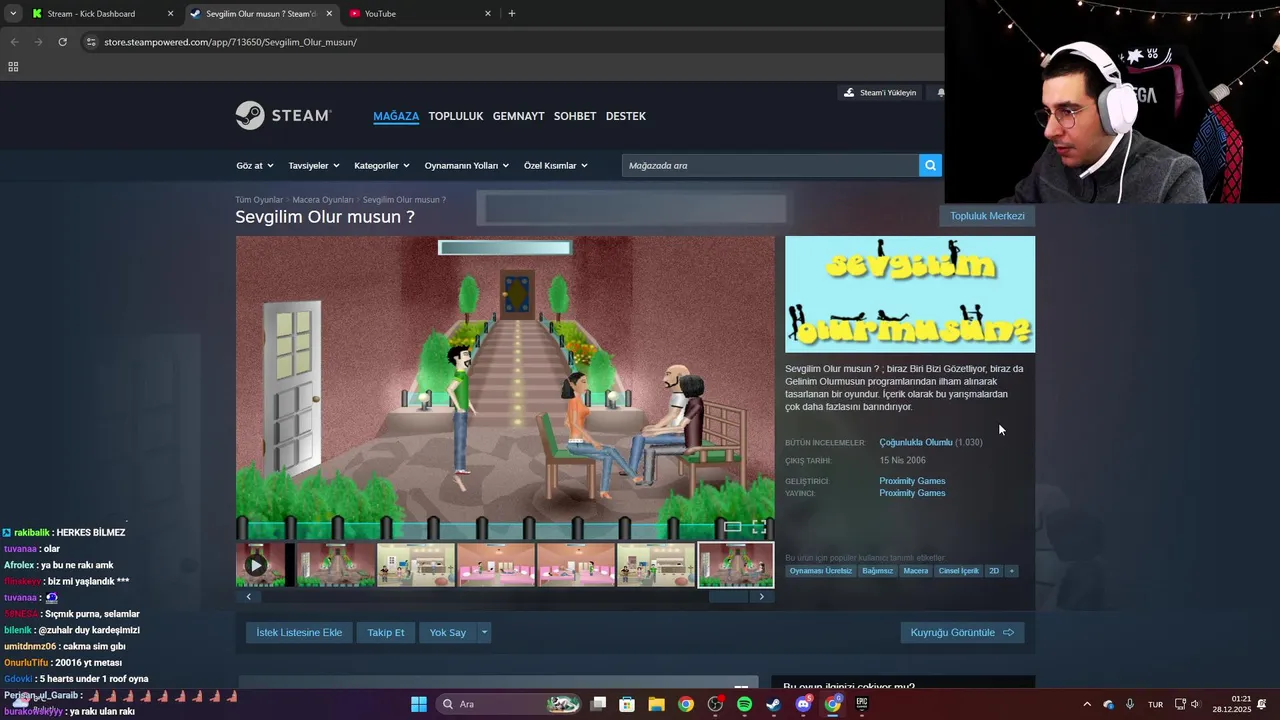Reload the page with the browser refresh button
The width and height of the screenshot is (1280, 720).
pyautogui.click(x=62, y=42)
